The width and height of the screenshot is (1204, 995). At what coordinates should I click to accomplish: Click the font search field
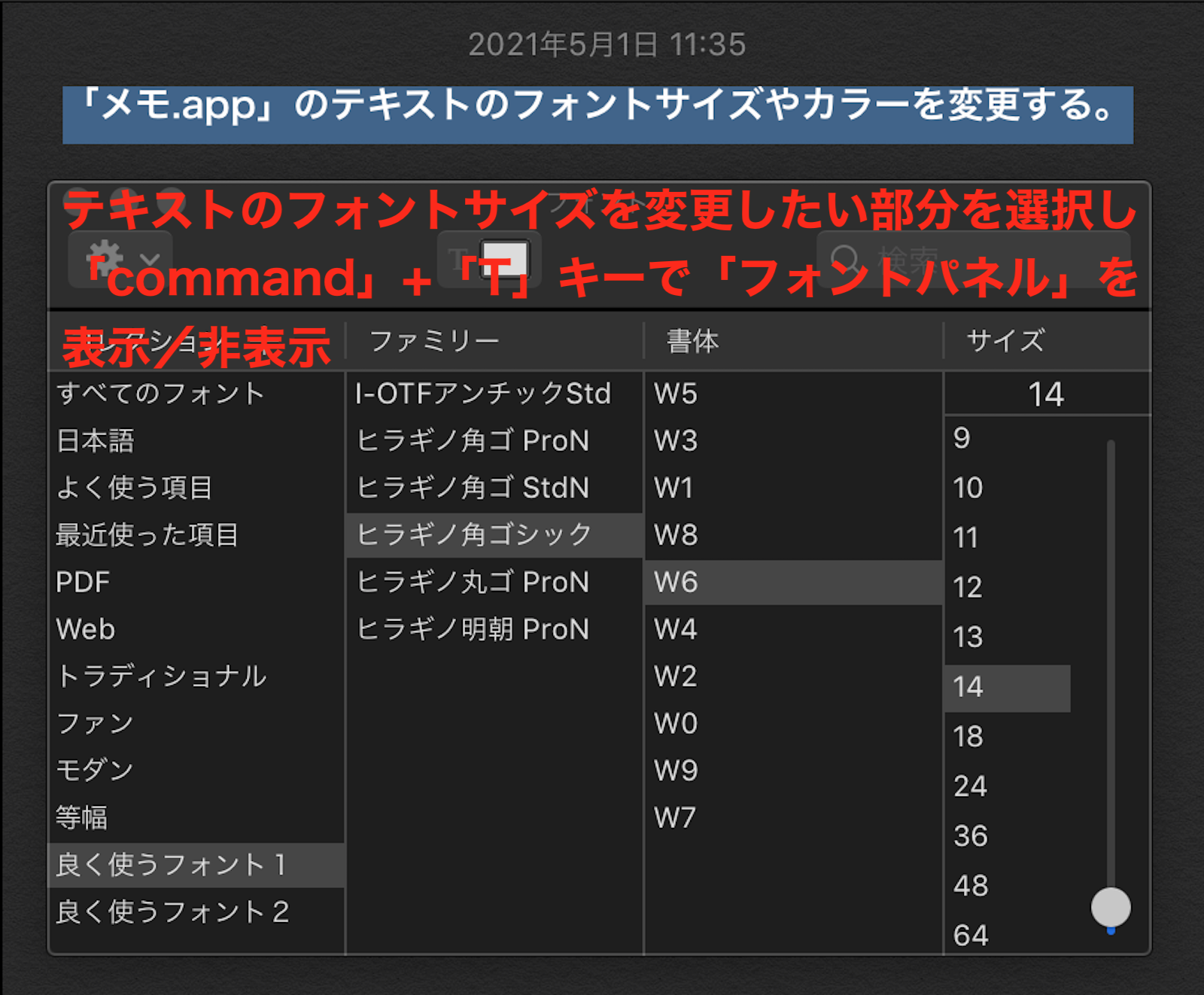(x=974, y=260)
